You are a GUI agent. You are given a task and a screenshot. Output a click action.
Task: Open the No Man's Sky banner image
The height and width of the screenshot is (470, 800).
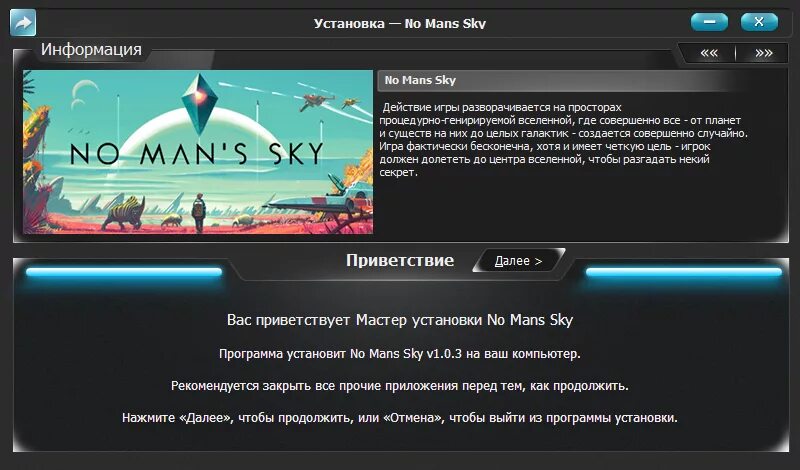[198, 152]
